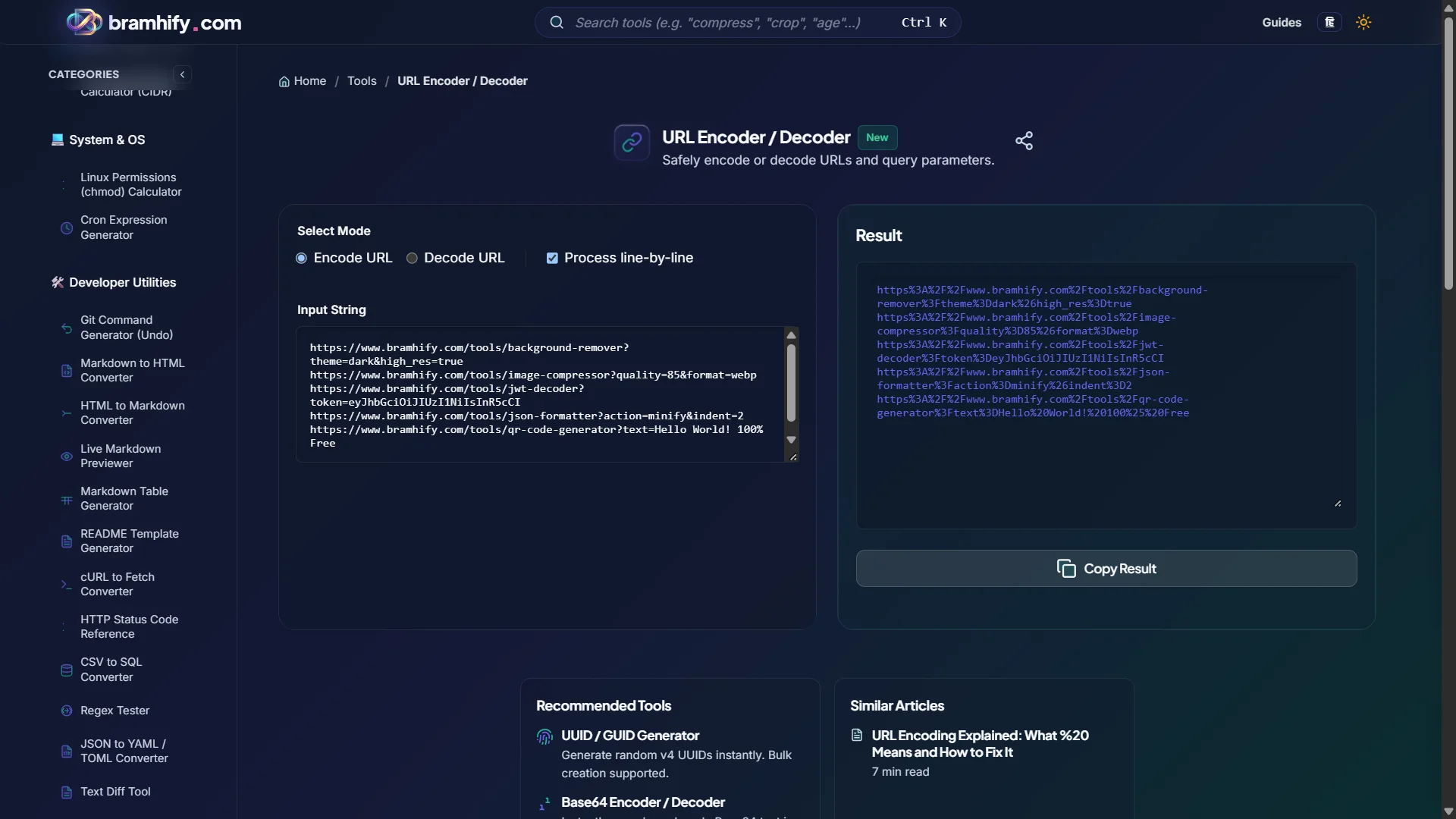This screenshot has height=819, width=1456.
Task: Click the Copy Result button
Action: [1106, 569]
